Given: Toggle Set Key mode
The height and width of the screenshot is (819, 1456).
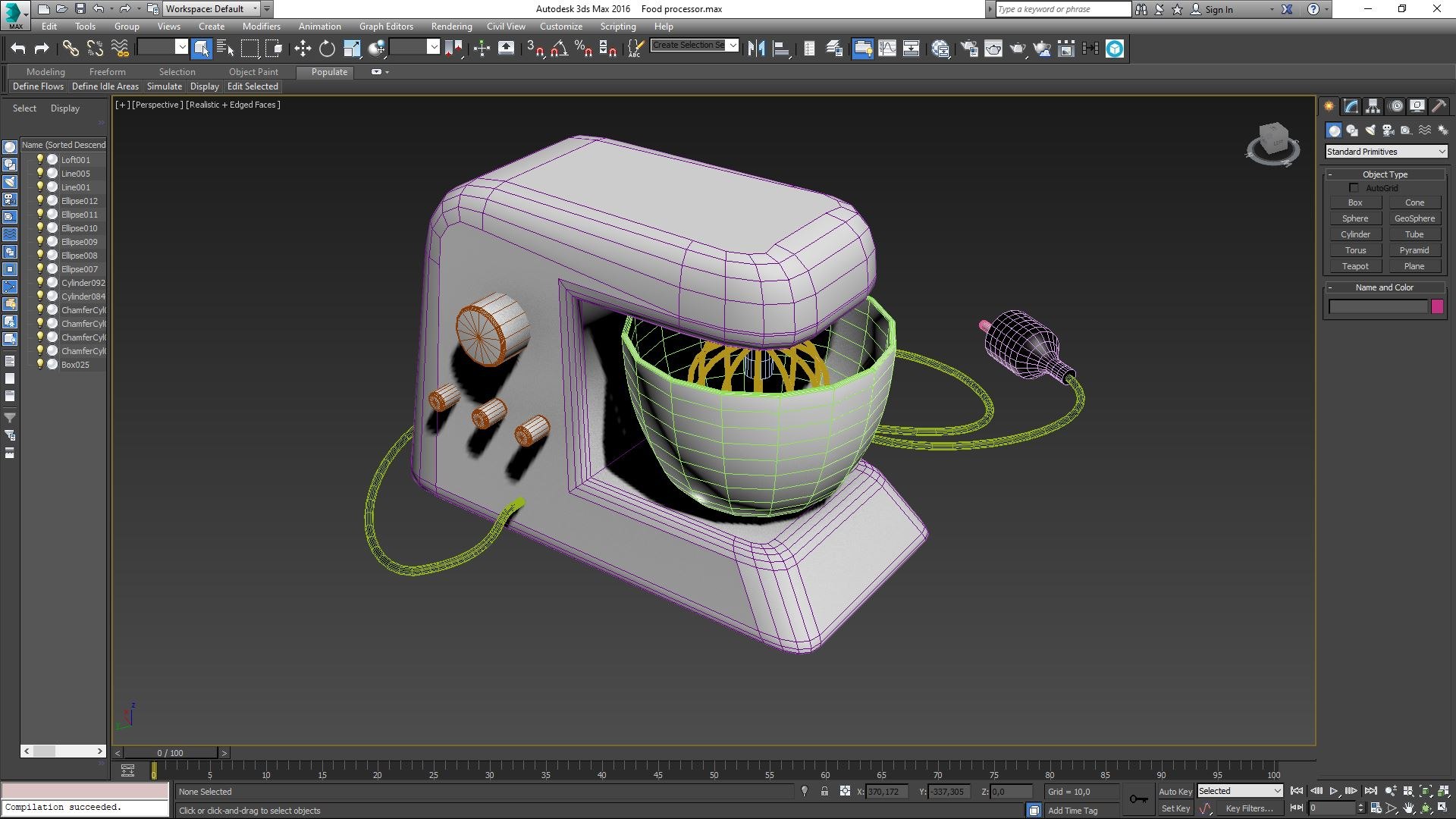Looking at the screenshot, I should (x=1175, y=808).
